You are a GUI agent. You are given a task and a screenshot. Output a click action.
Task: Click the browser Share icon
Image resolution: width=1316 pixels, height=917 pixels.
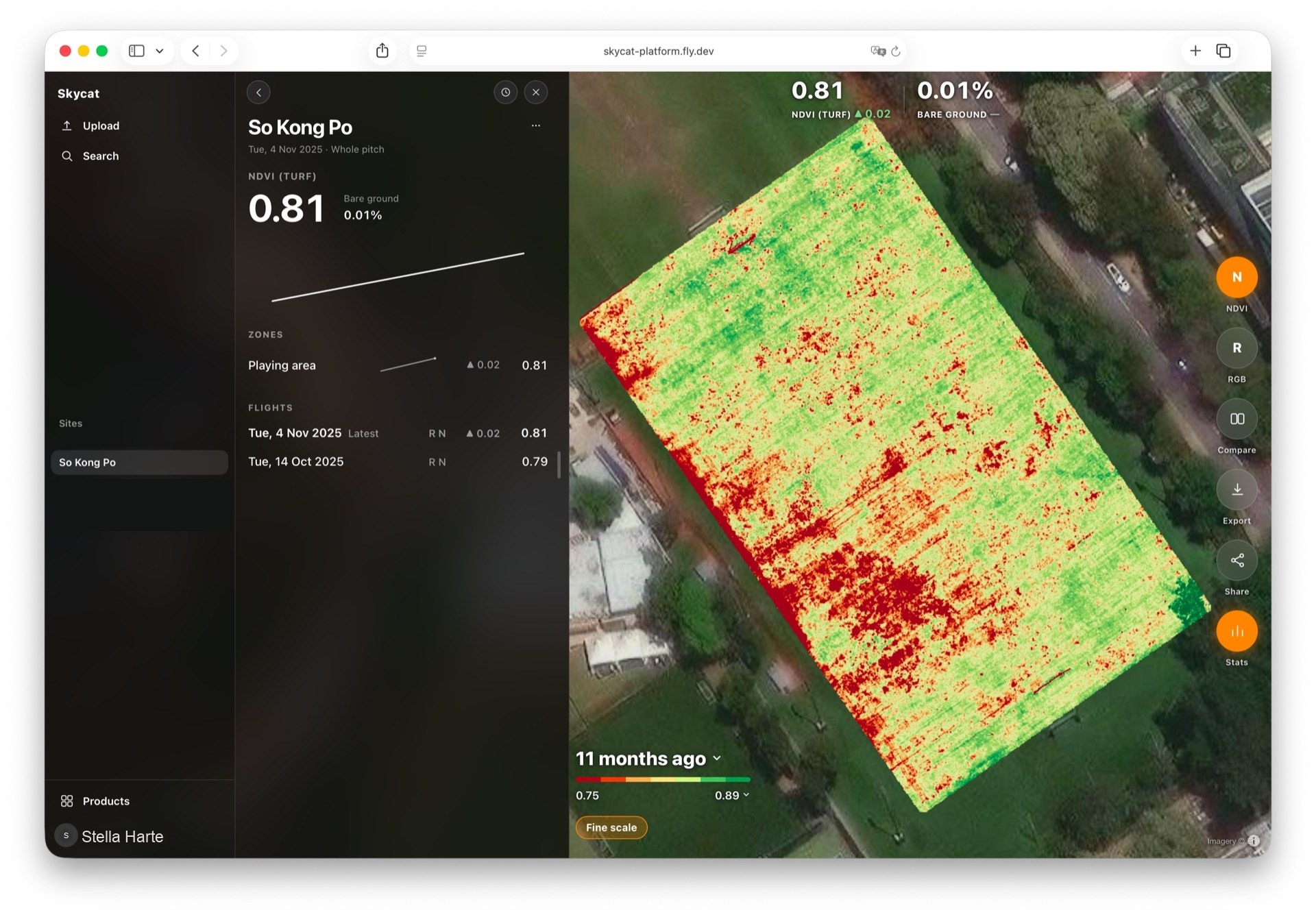click(382, 51)
